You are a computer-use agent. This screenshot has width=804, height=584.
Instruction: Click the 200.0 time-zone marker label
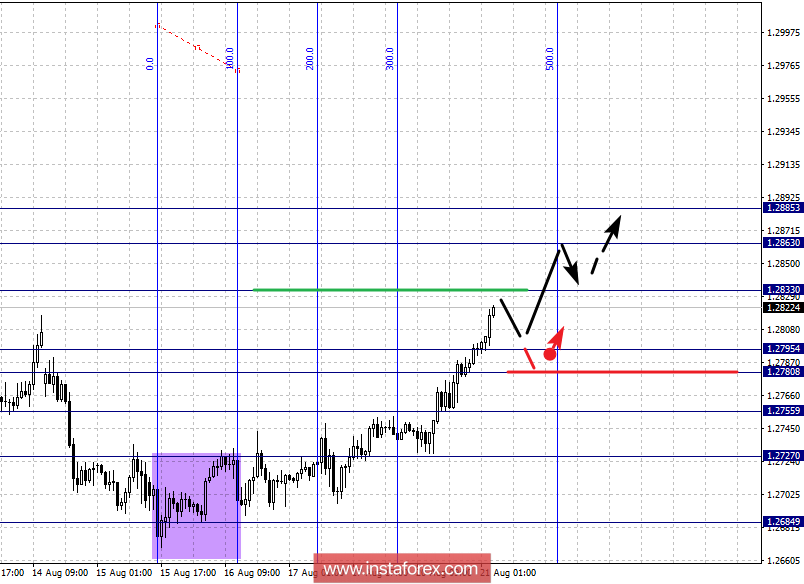click(310, 58)
